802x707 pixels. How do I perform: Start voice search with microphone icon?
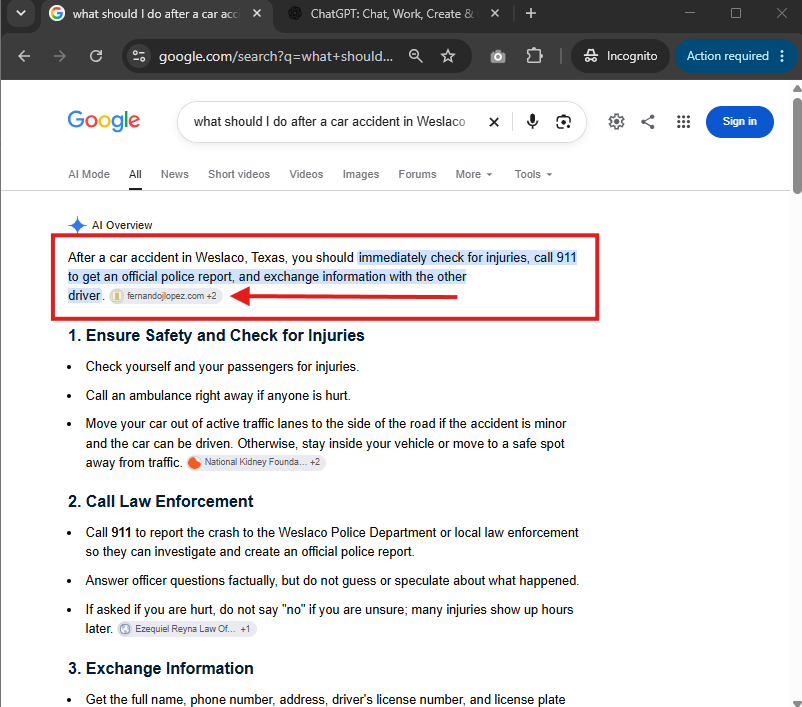coord(532,122)
